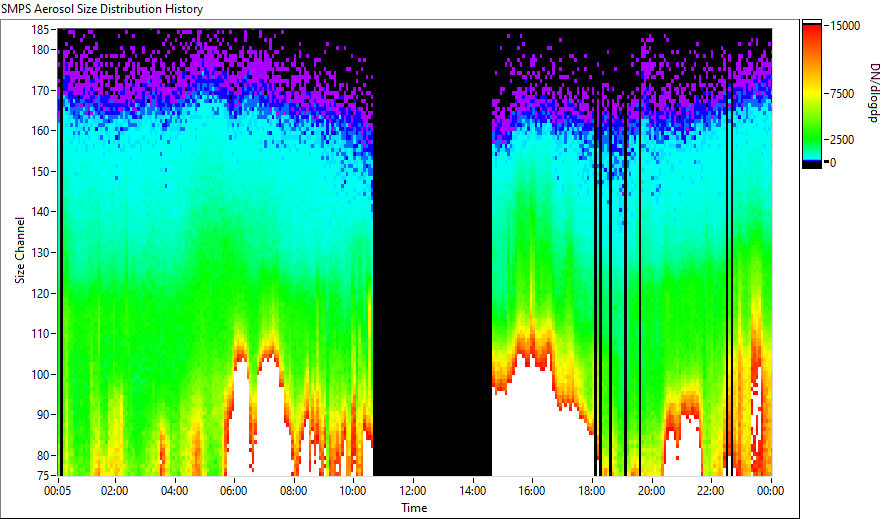Click the 150 size channel tick label
884x519 pixels.
(40, 171)
